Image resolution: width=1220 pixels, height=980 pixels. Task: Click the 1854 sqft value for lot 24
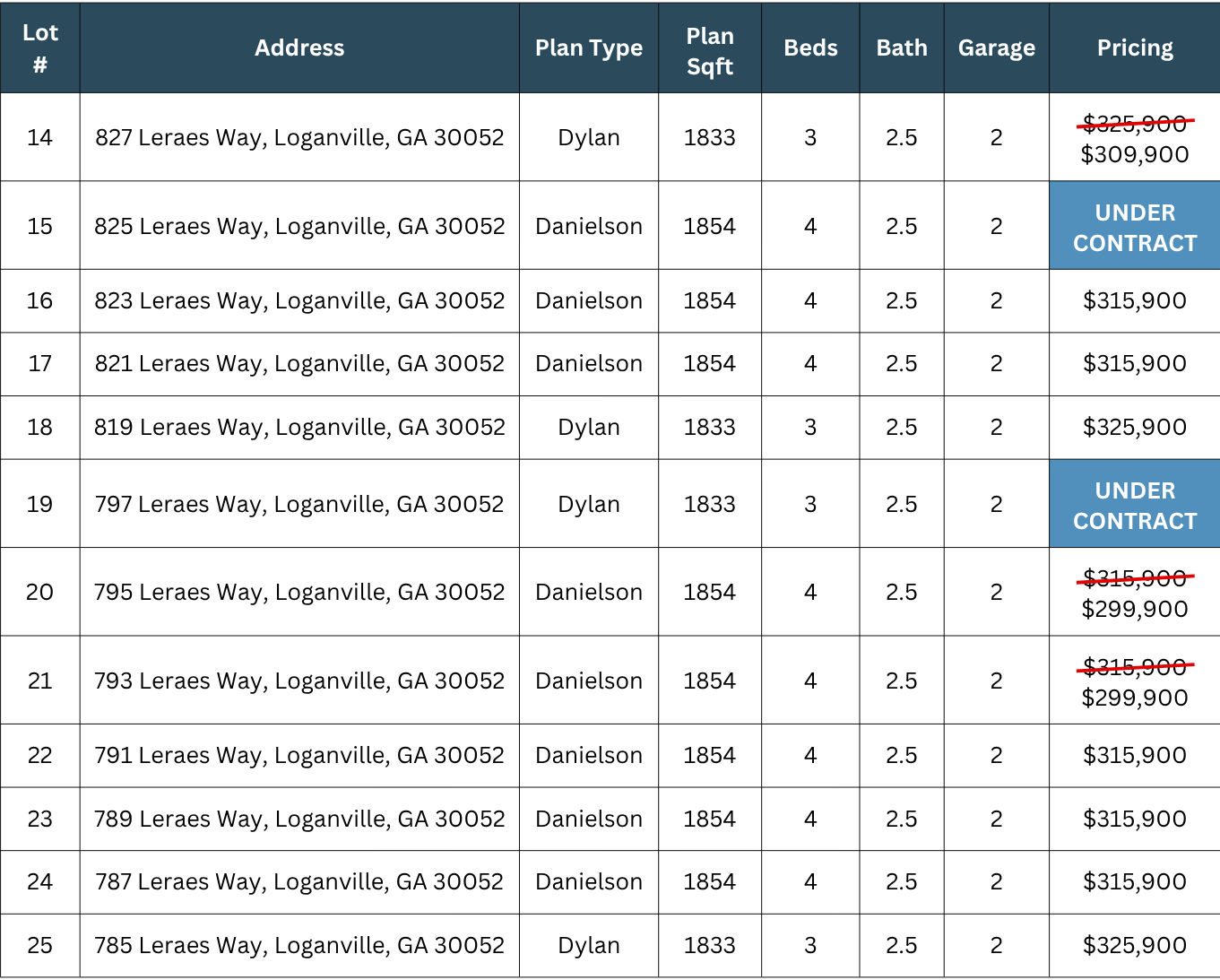pos(710,881)
